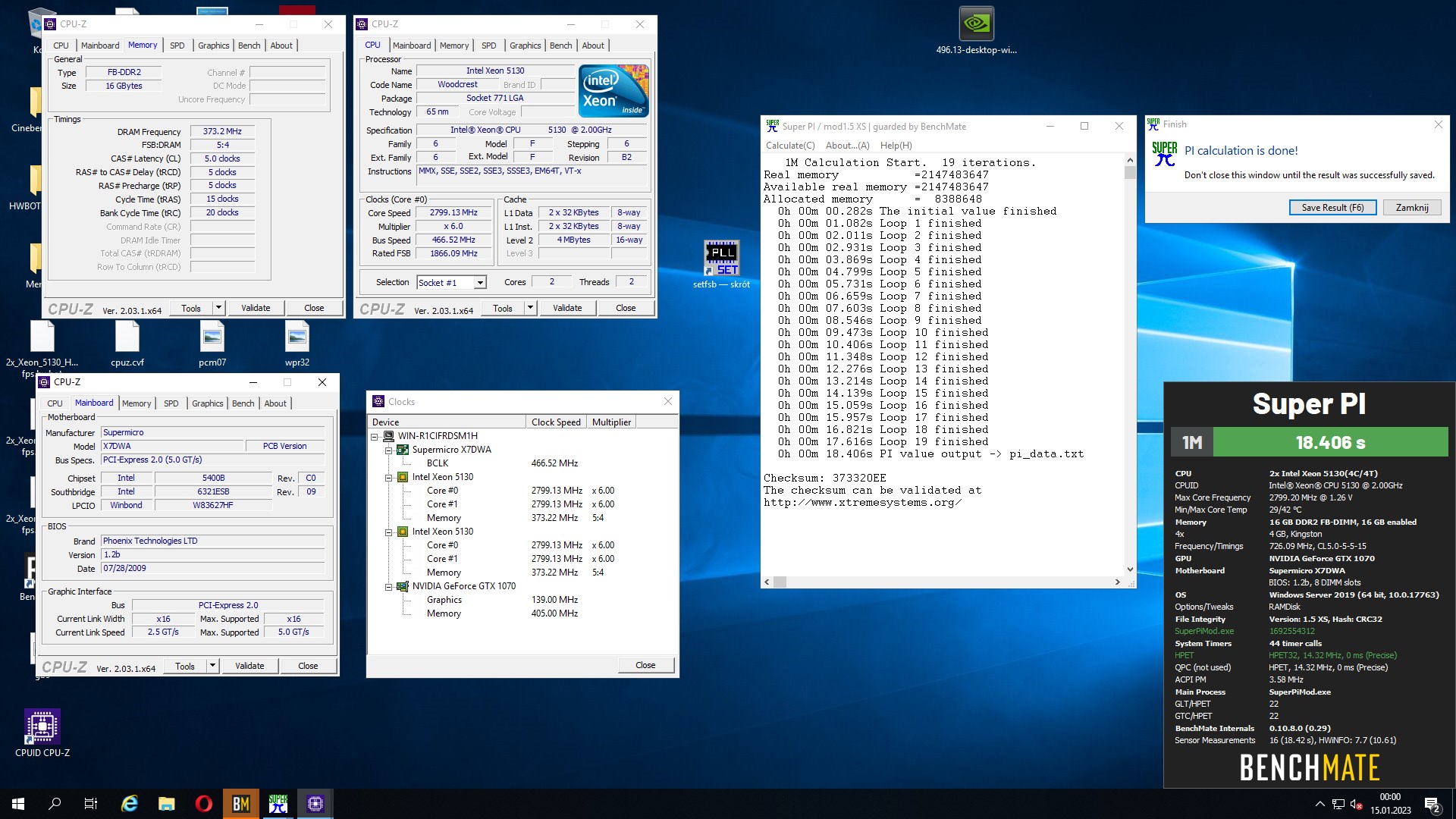Click the Device column header in Clocks
Viewport: 1456px width, 819px height.
click(447, 422)
